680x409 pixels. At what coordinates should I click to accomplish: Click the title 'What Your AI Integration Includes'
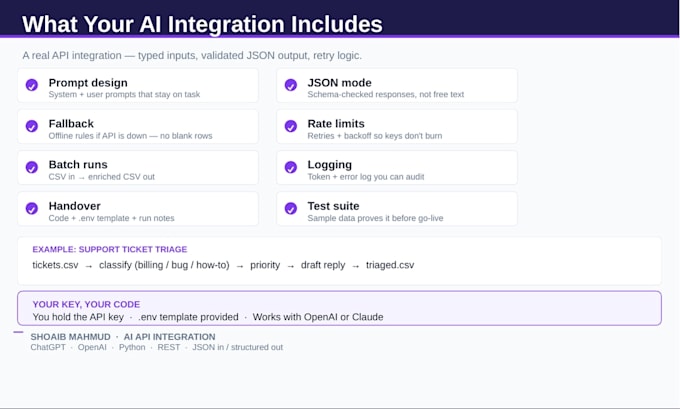203,24
